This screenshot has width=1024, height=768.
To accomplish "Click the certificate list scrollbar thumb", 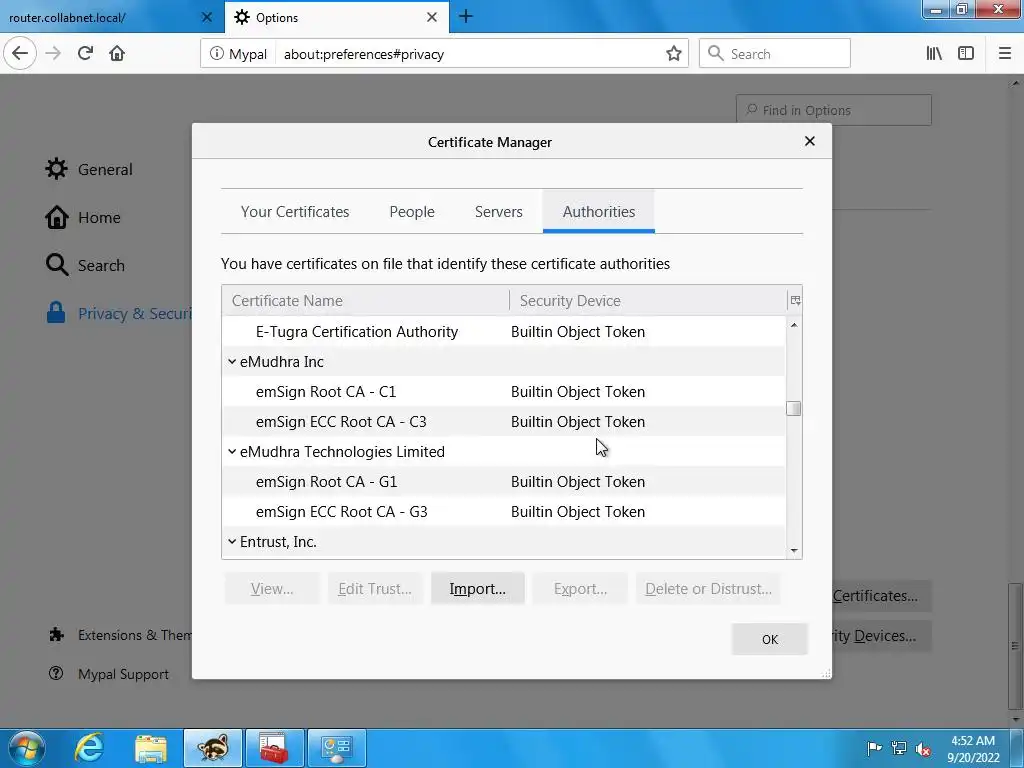I will 794,408.
